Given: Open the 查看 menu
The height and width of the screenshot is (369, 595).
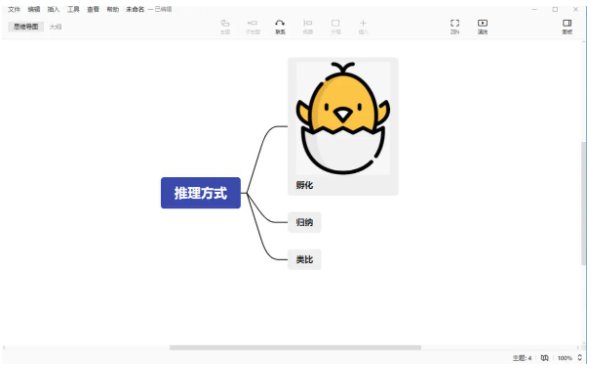Looking at the screenshot, I should click(x=93, y=9).
